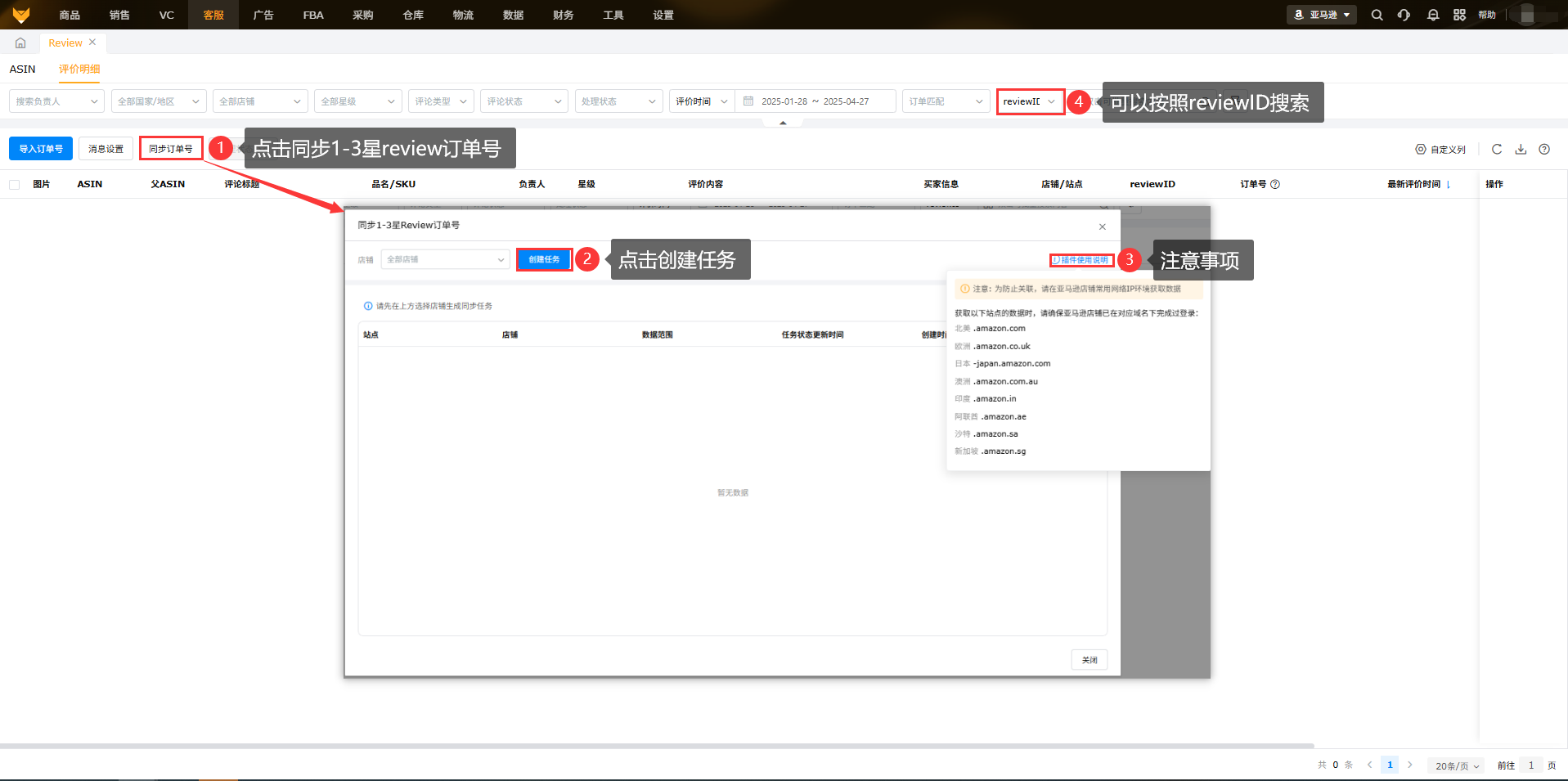Click the 自定义列 column settings button
The image size is (1568, 781).
(1440, 149)
